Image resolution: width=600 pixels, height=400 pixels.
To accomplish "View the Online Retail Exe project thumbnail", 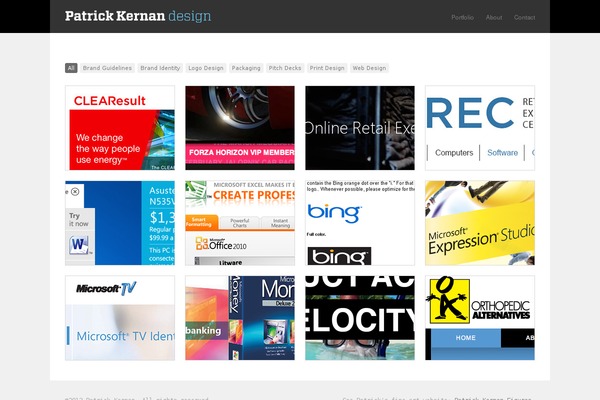I will [x=360, y=128].
